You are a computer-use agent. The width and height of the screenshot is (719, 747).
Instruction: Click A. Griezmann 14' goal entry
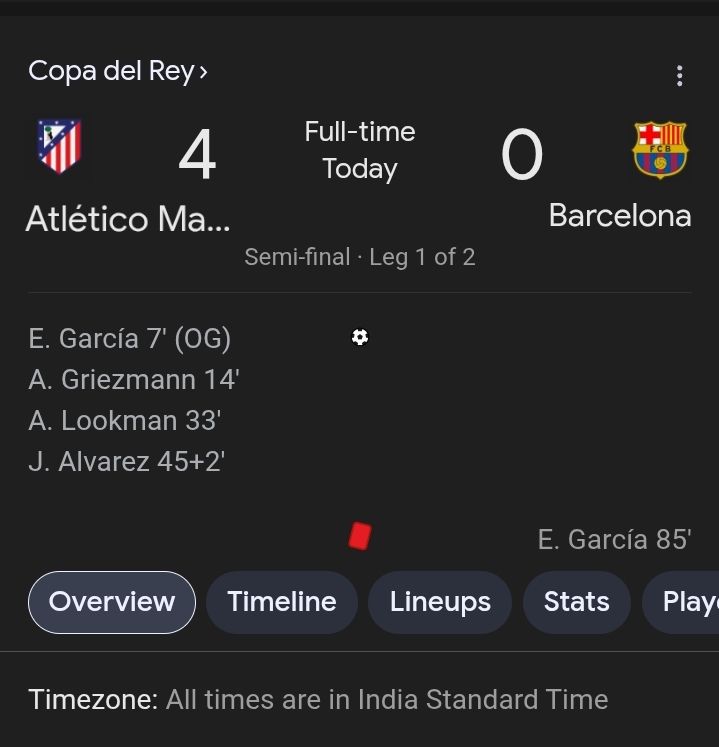pos(134,380)
